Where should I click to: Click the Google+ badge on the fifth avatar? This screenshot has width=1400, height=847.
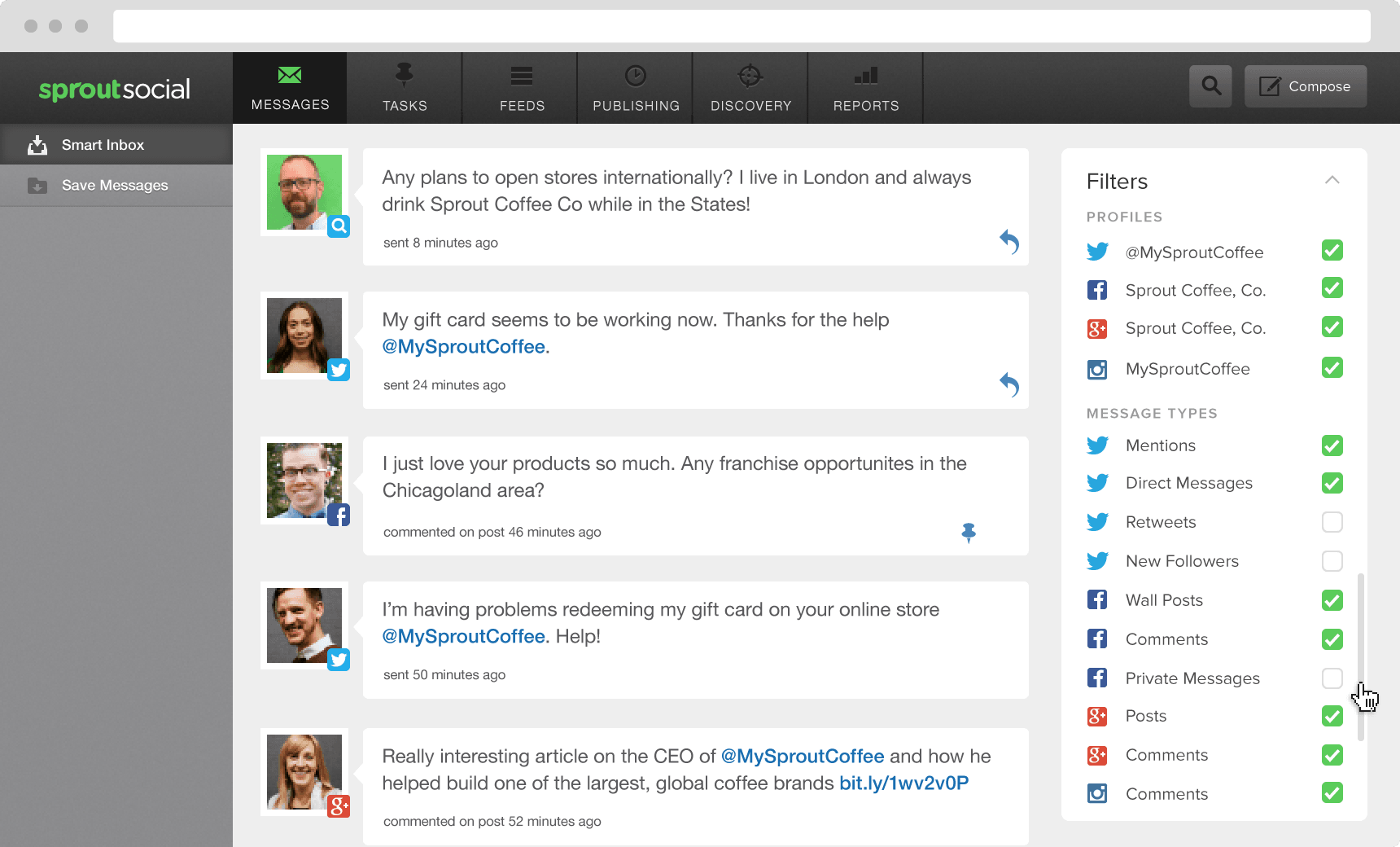click(339, 806)
